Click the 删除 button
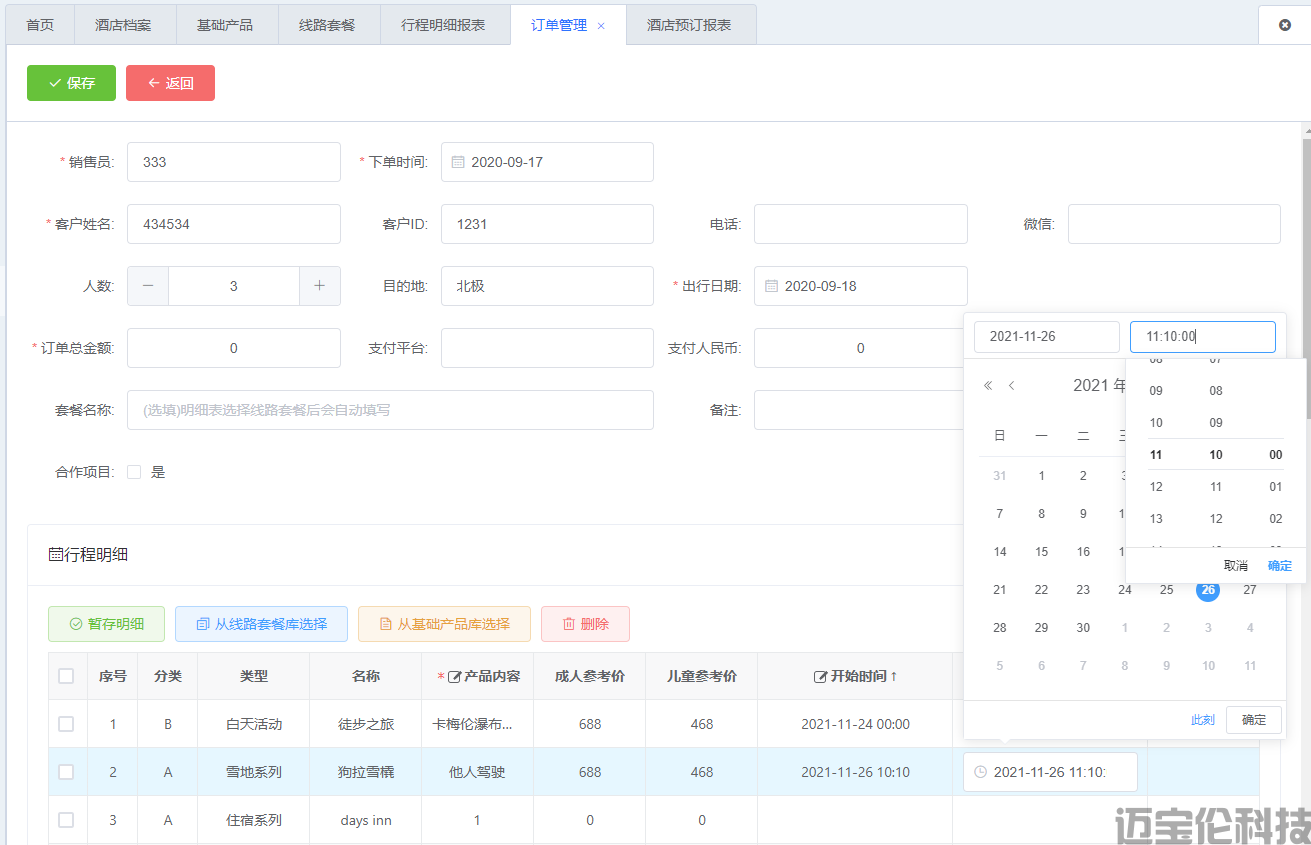The image size is (1311, 845). coord(585,624)
